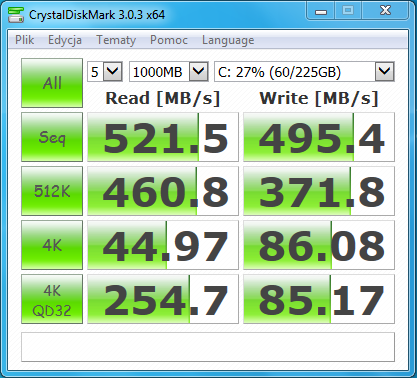
Task: Close the CrystalDiskMark window
Action: 385,11
